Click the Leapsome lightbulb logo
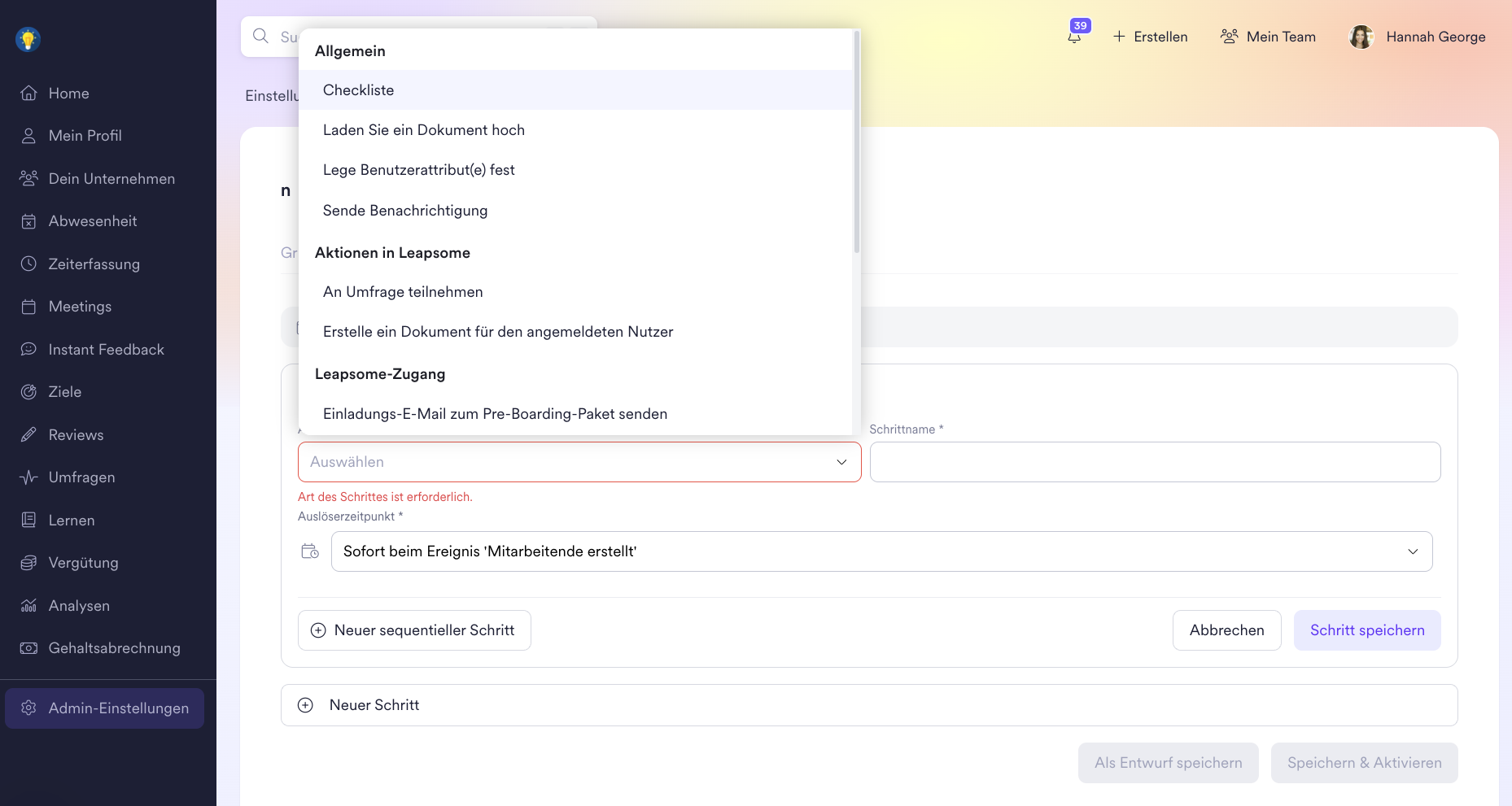This screenshot has width=1512, height=806. [x=28, y=39]
